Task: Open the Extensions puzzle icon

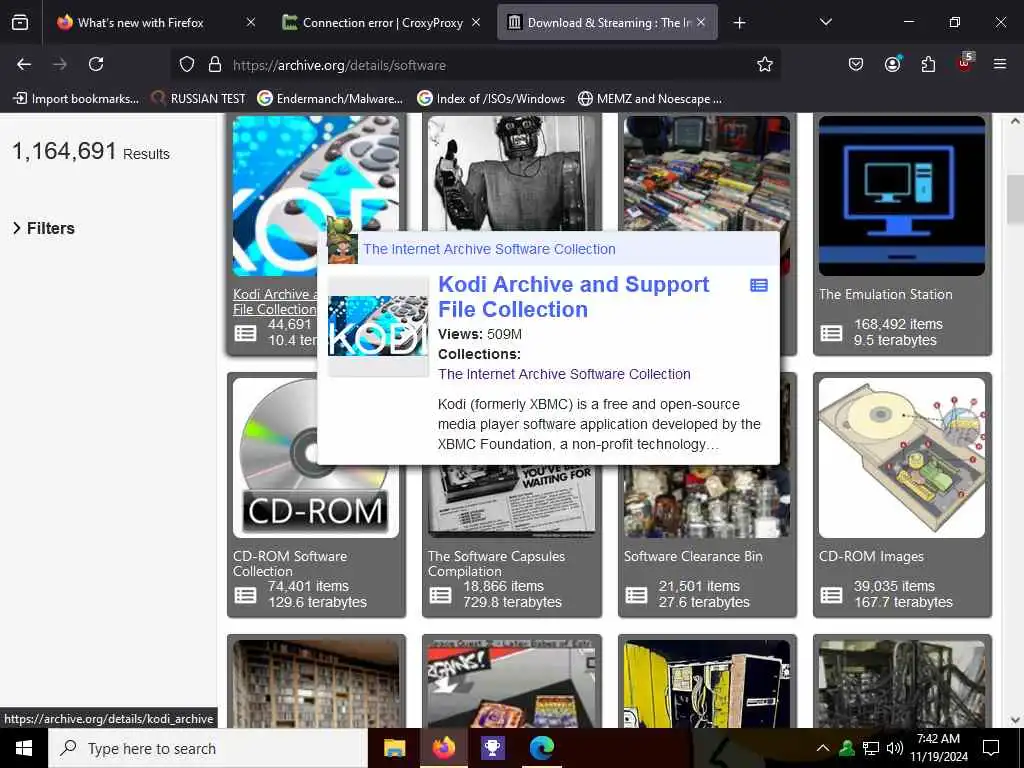Action: pyautogui.click(x=928, y=64)
